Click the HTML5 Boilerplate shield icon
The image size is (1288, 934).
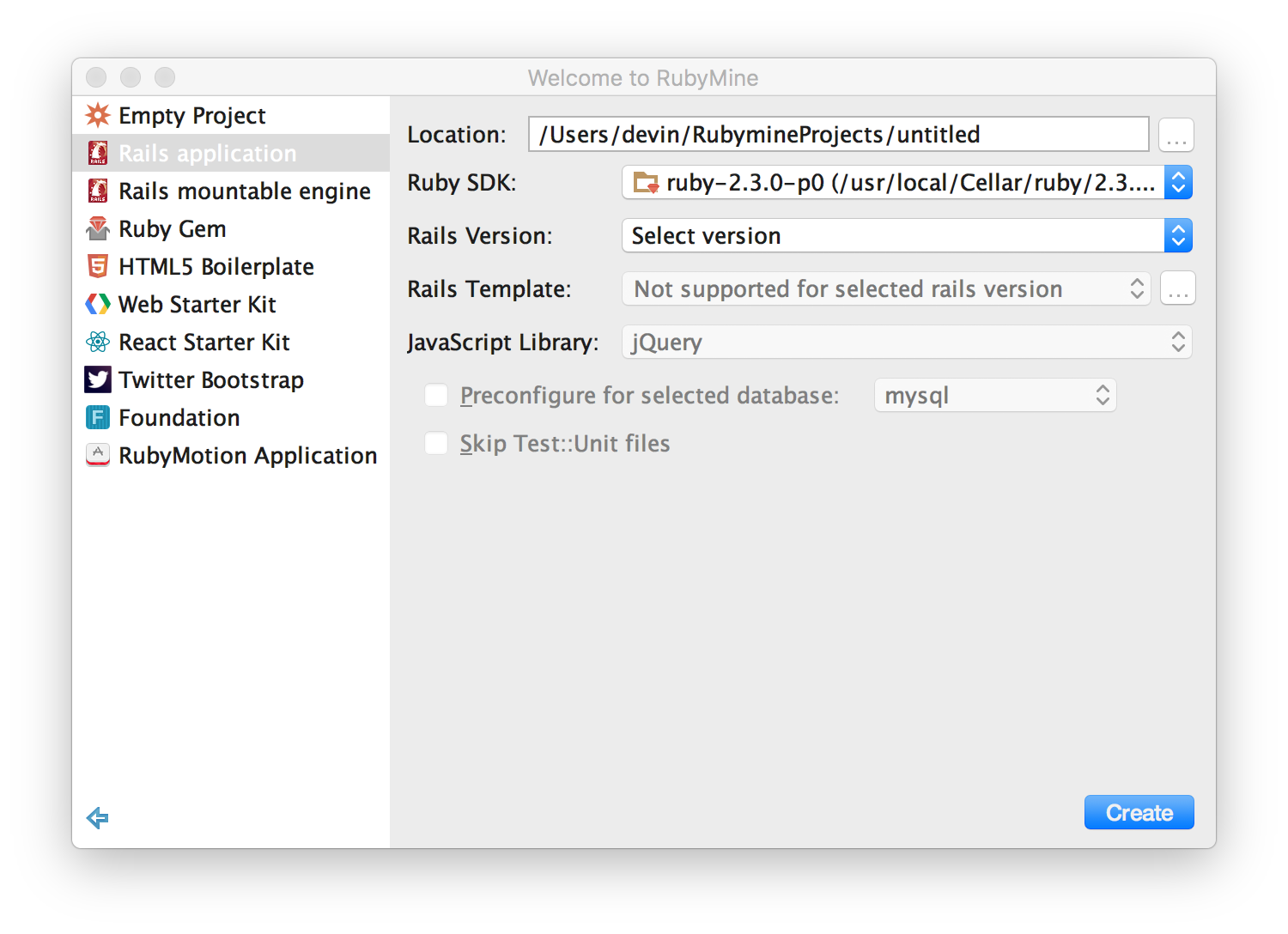tap(98, 266)
